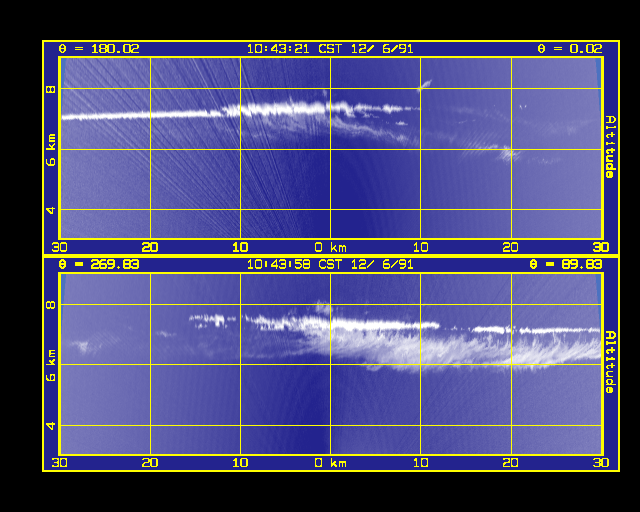Click '20' range label on θ = 269.83 side
640x512 pixels.
click(x=150, y=463)
